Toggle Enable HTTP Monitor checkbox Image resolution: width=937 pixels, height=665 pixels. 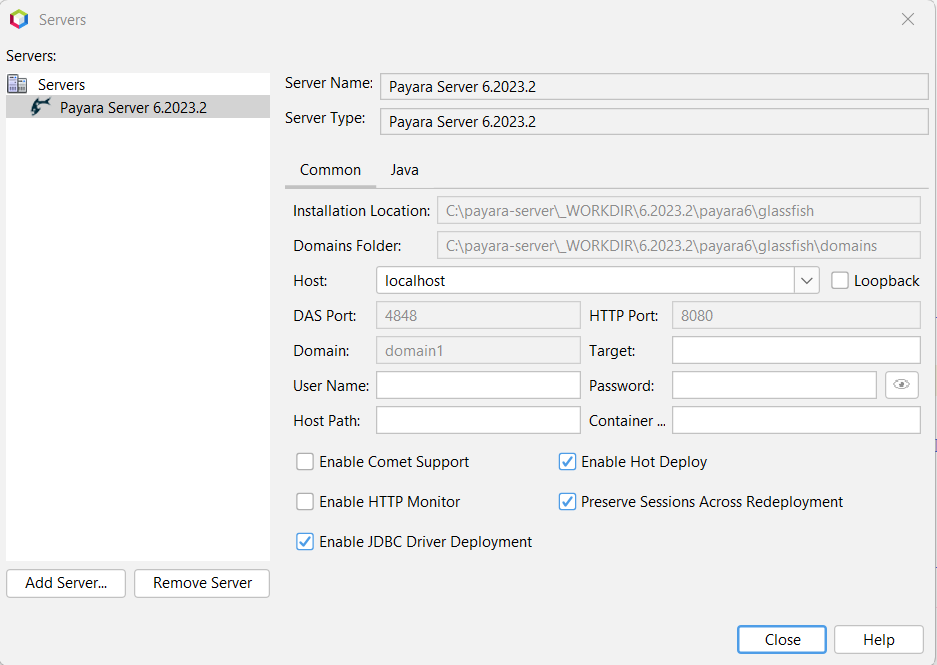click(305, 502)
